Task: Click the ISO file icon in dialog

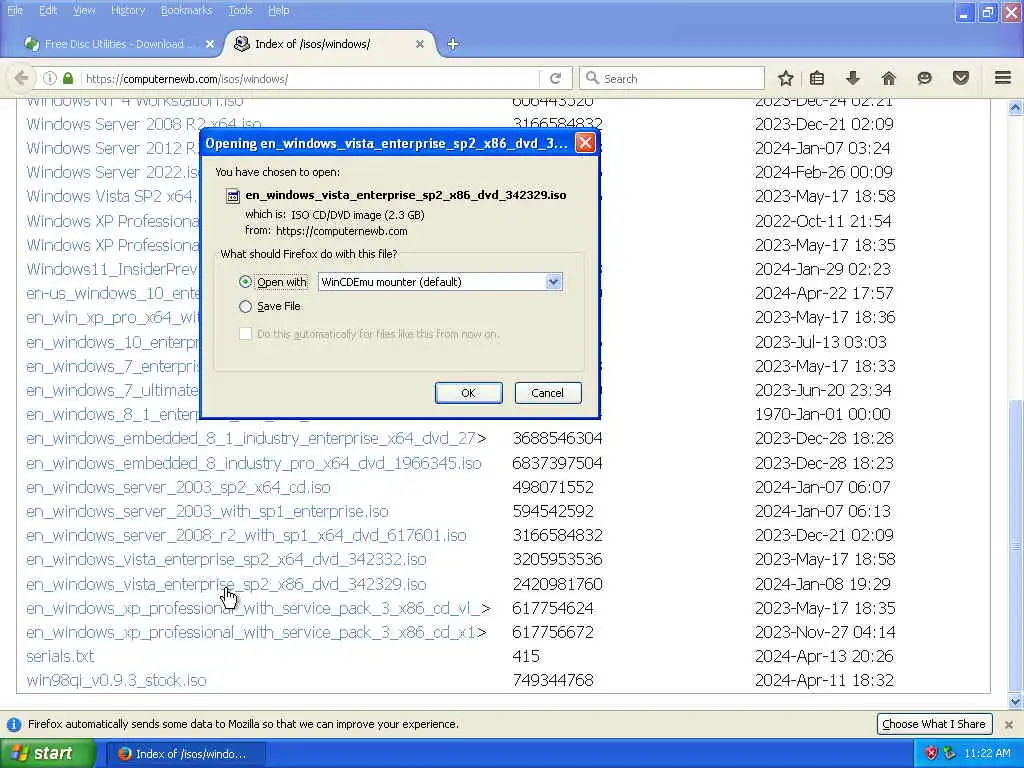Action: (x=232, y=195)
